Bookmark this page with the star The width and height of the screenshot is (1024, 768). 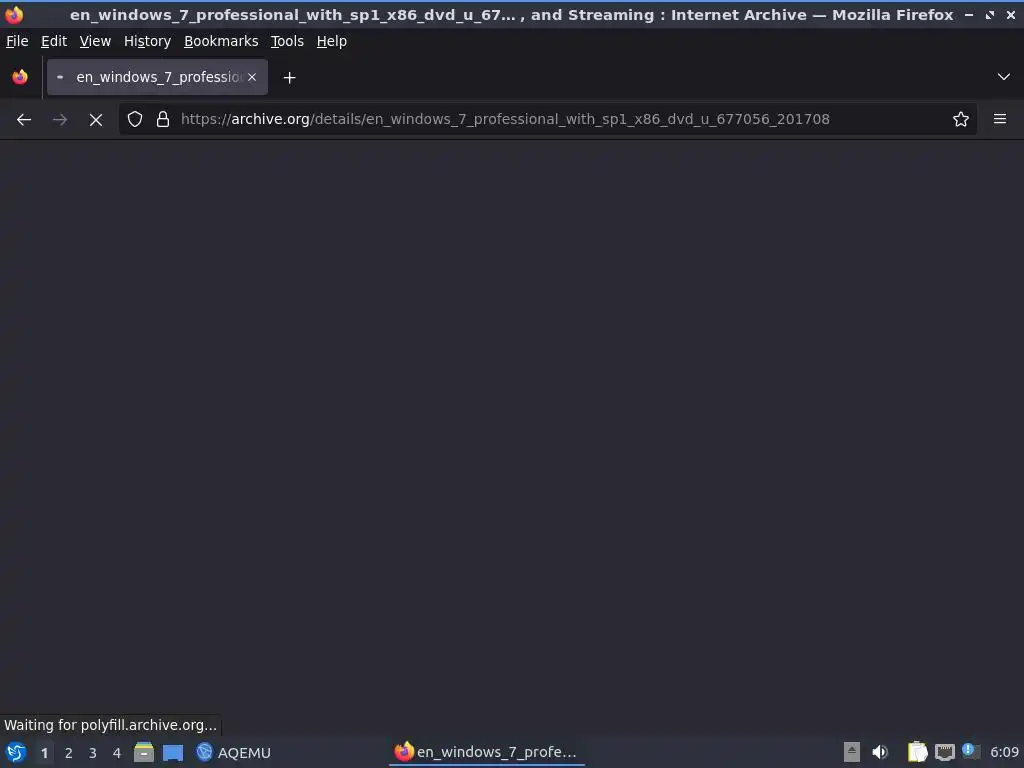[x=961, y=120]
